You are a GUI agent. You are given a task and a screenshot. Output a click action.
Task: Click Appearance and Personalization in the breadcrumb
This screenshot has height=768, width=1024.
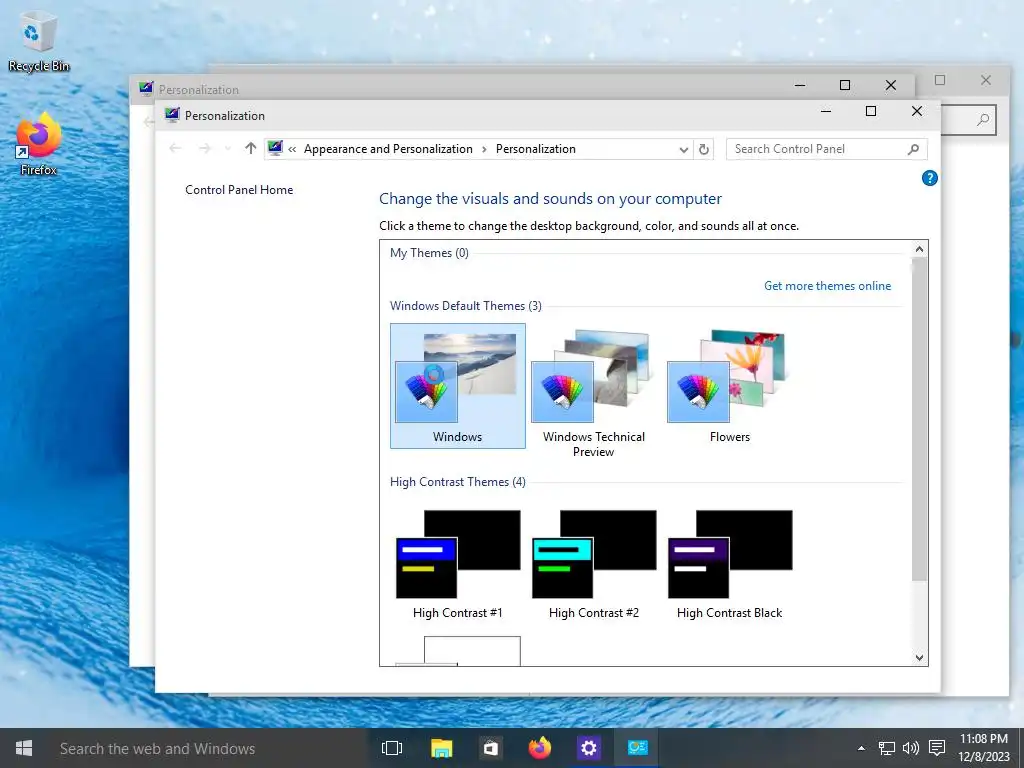(388, 149)
